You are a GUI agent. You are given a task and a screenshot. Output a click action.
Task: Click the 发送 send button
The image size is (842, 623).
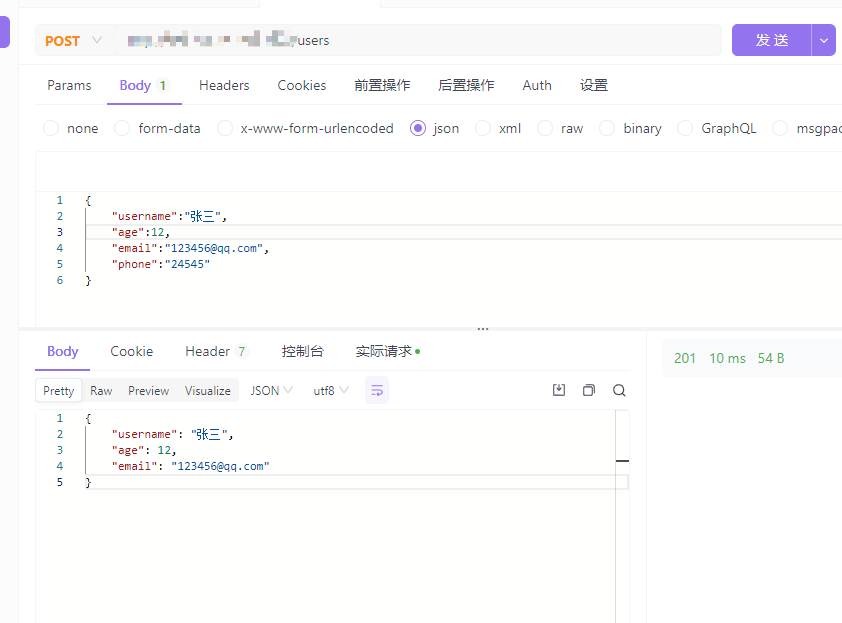tap(772, 40)
